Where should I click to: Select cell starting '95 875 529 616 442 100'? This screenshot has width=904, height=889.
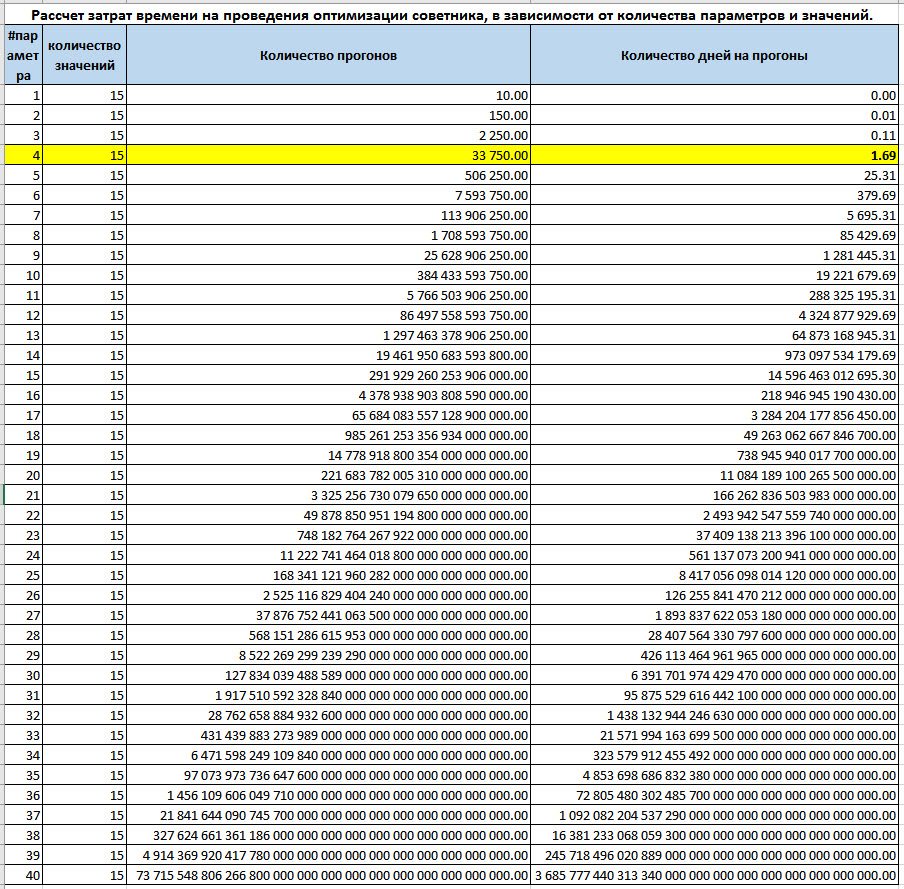[x=714, y=695]
